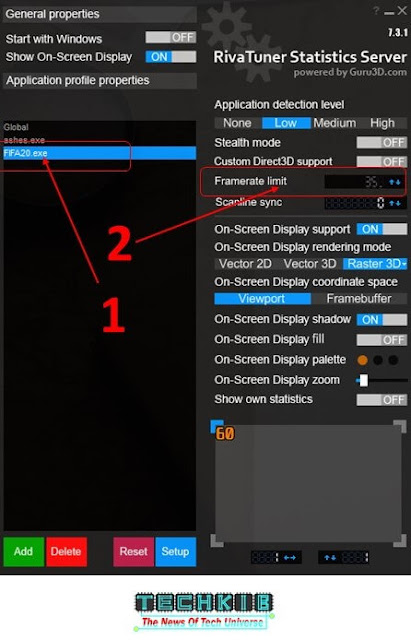This screenshot has width=411, height=640.
Task: Click the bottom-right corner marker of preview
Action: coord(400,540)
